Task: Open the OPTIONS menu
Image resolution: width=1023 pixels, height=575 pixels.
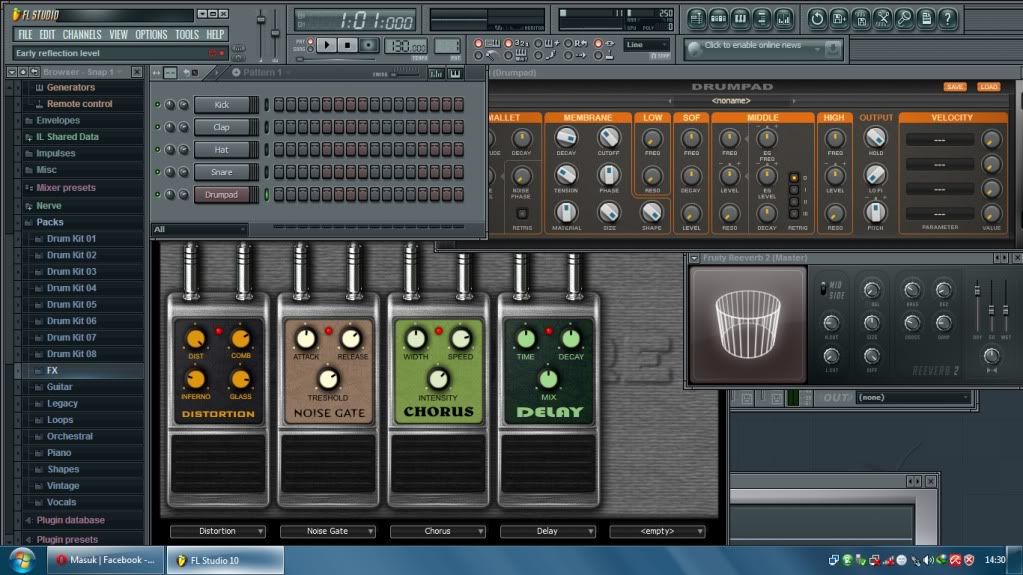Action: point(151,35)
